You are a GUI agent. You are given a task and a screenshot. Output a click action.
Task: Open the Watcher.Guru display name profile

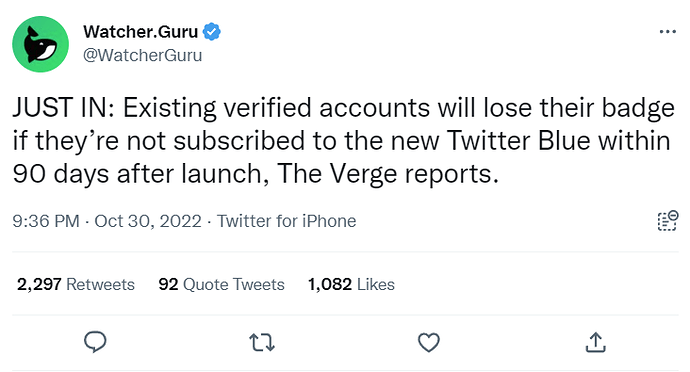140,32
